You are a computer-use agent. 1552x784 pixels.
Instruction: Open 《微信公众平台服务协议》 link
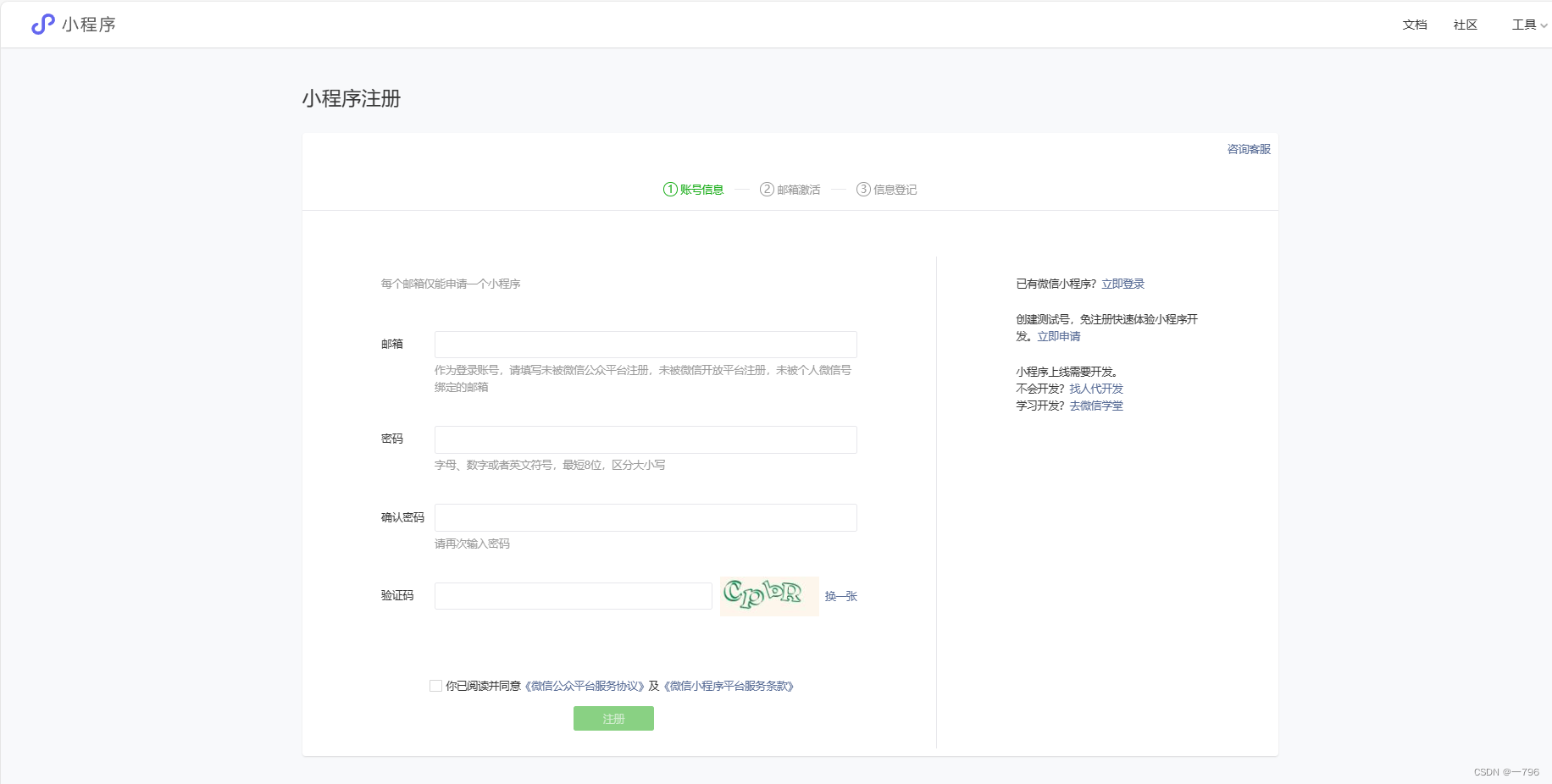click(x=585, y=686)
